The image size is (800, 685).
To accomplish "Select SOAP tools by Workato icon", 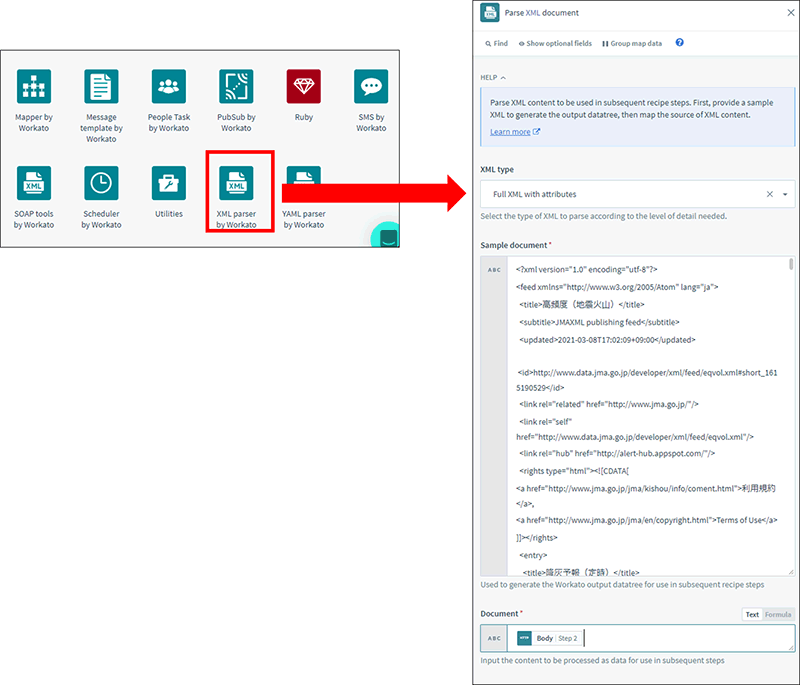I will coord(34,183).
